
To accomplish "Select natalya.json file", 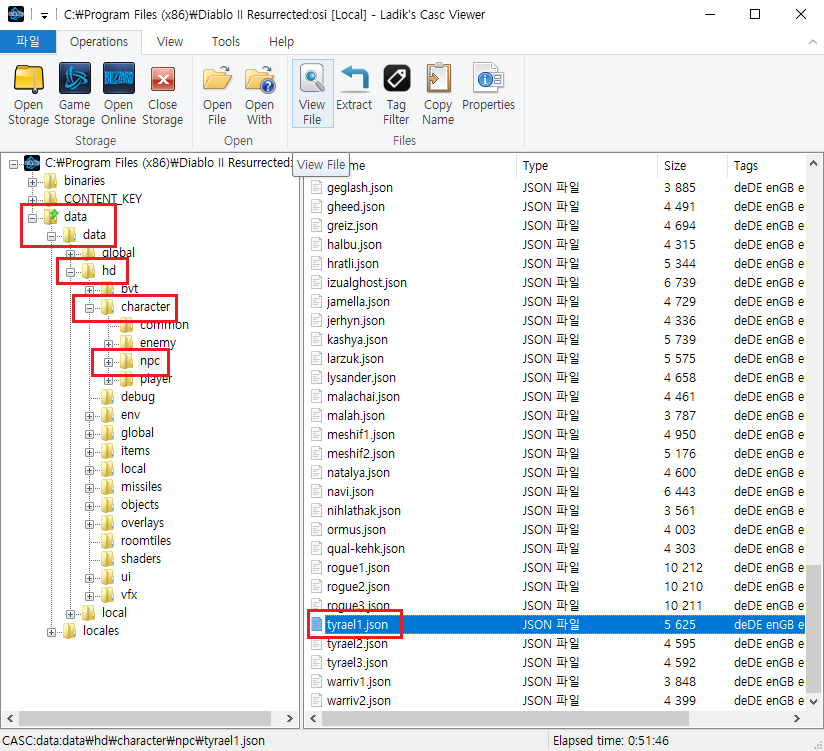I will pos(358,472).
